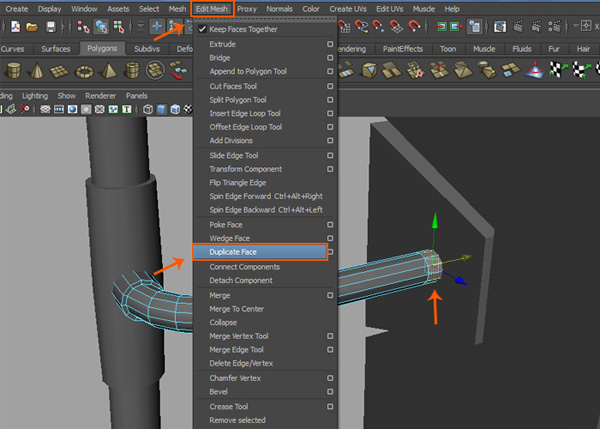Switch to Surfaces shelf tab

pos(55,49)
